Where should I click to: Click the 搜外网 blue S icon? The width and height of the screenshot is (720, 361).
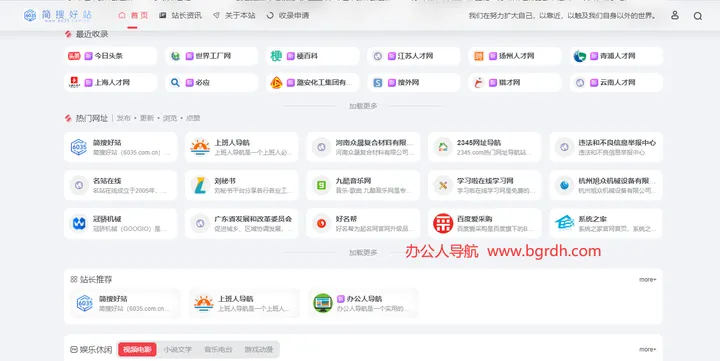(x=377, y=83)
